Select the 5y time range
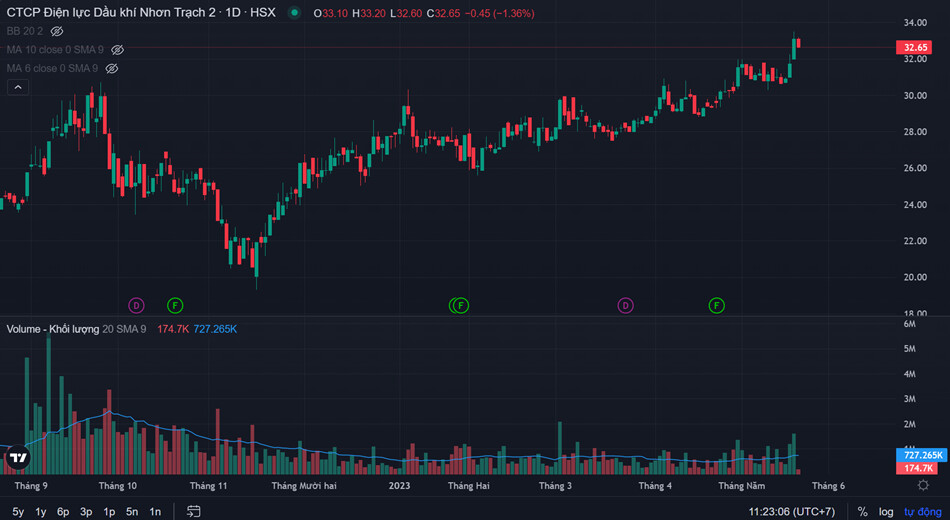The height and width of the screenshot is (520, 950). (18, 511)
